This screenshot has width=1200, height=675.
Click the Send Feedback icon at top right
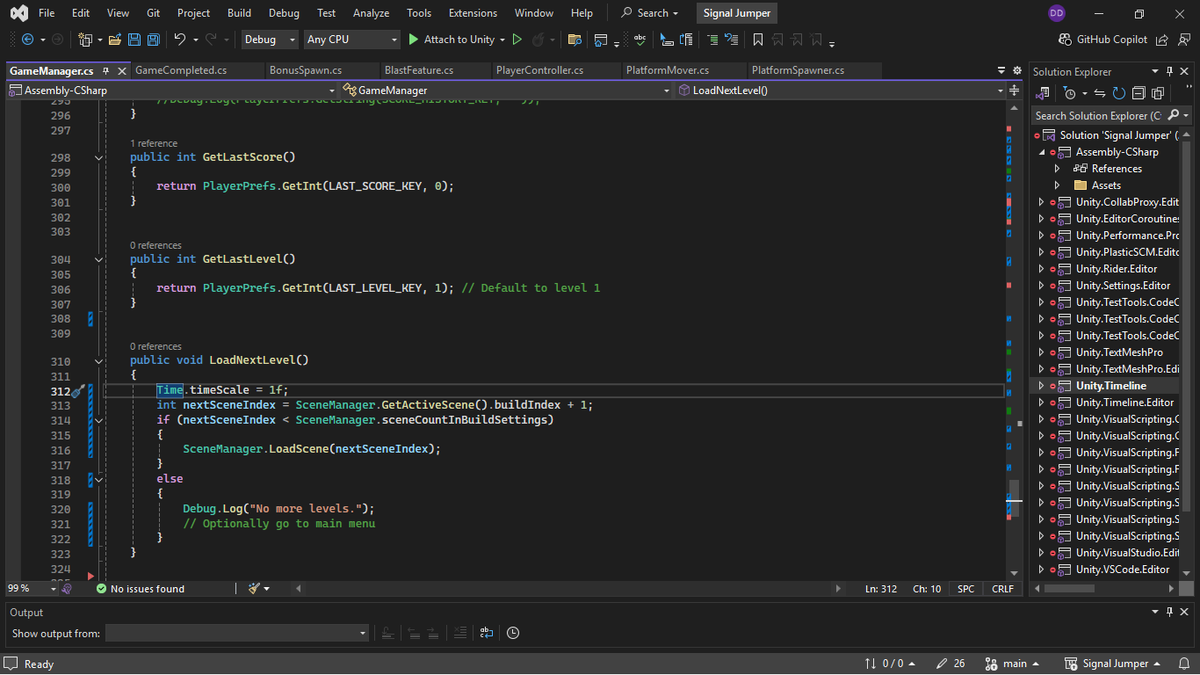1182,39
